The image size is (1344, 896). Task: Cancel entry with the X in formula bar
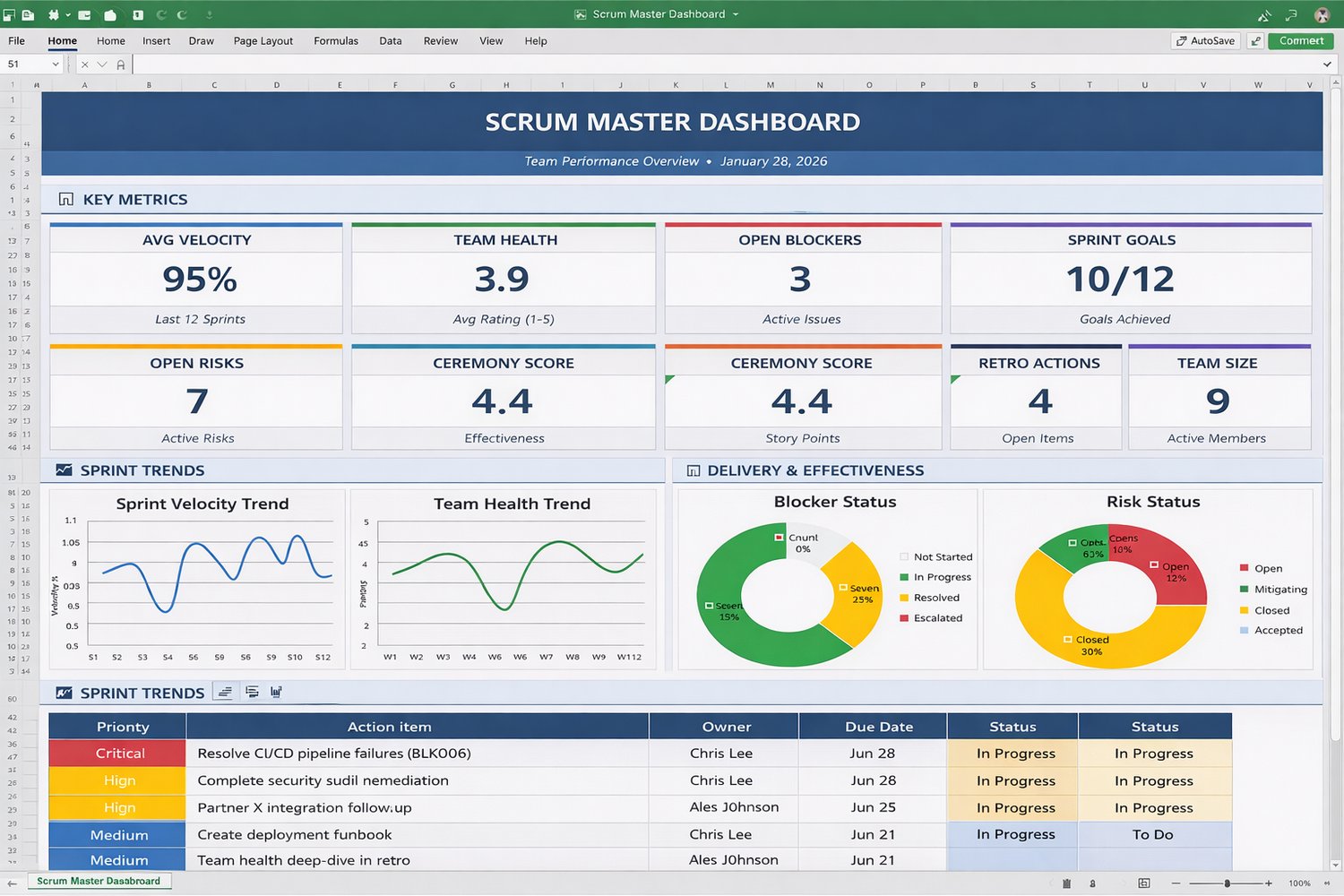point(84,64)
